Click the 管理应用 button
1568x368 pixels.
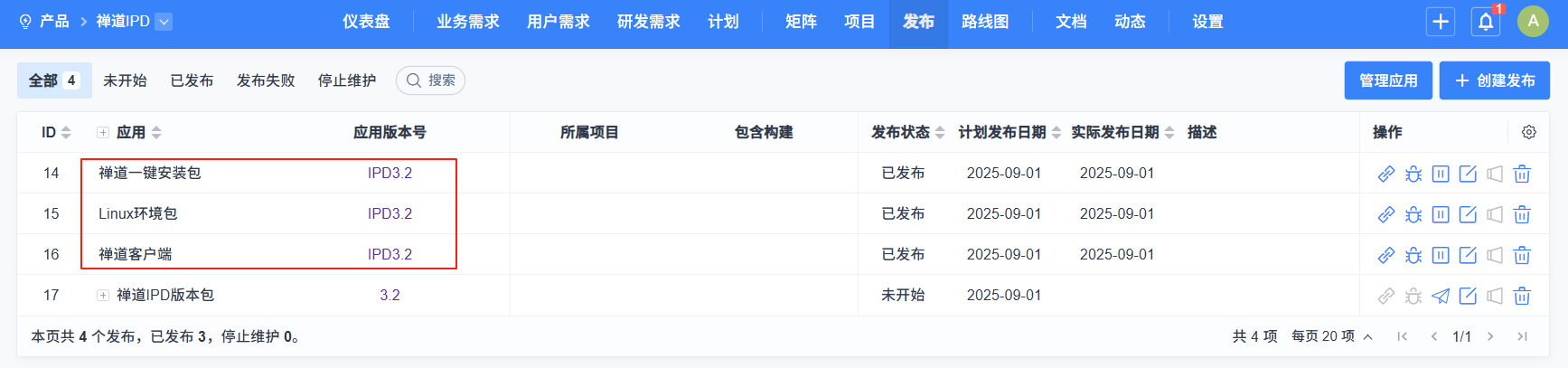click(1387, 80)
